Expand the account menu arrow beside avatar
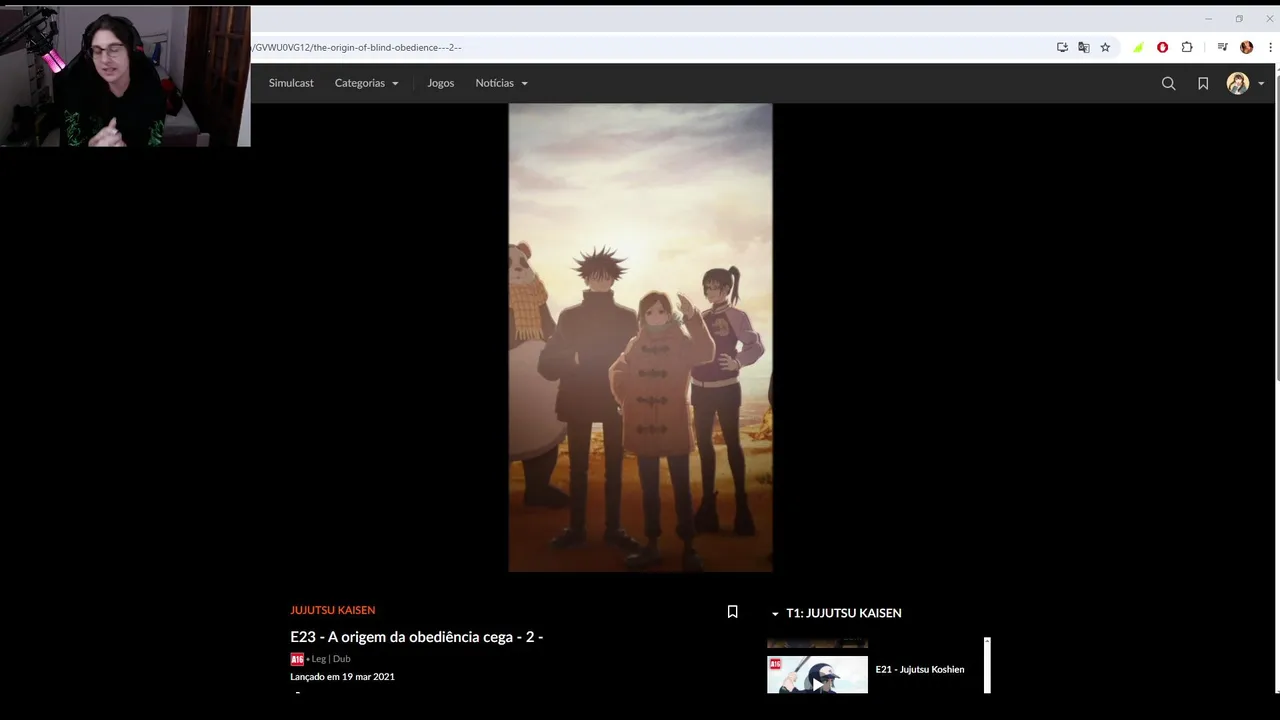Image resolution: width=1280 pixels, height=720 pixels. (1261, 84)
